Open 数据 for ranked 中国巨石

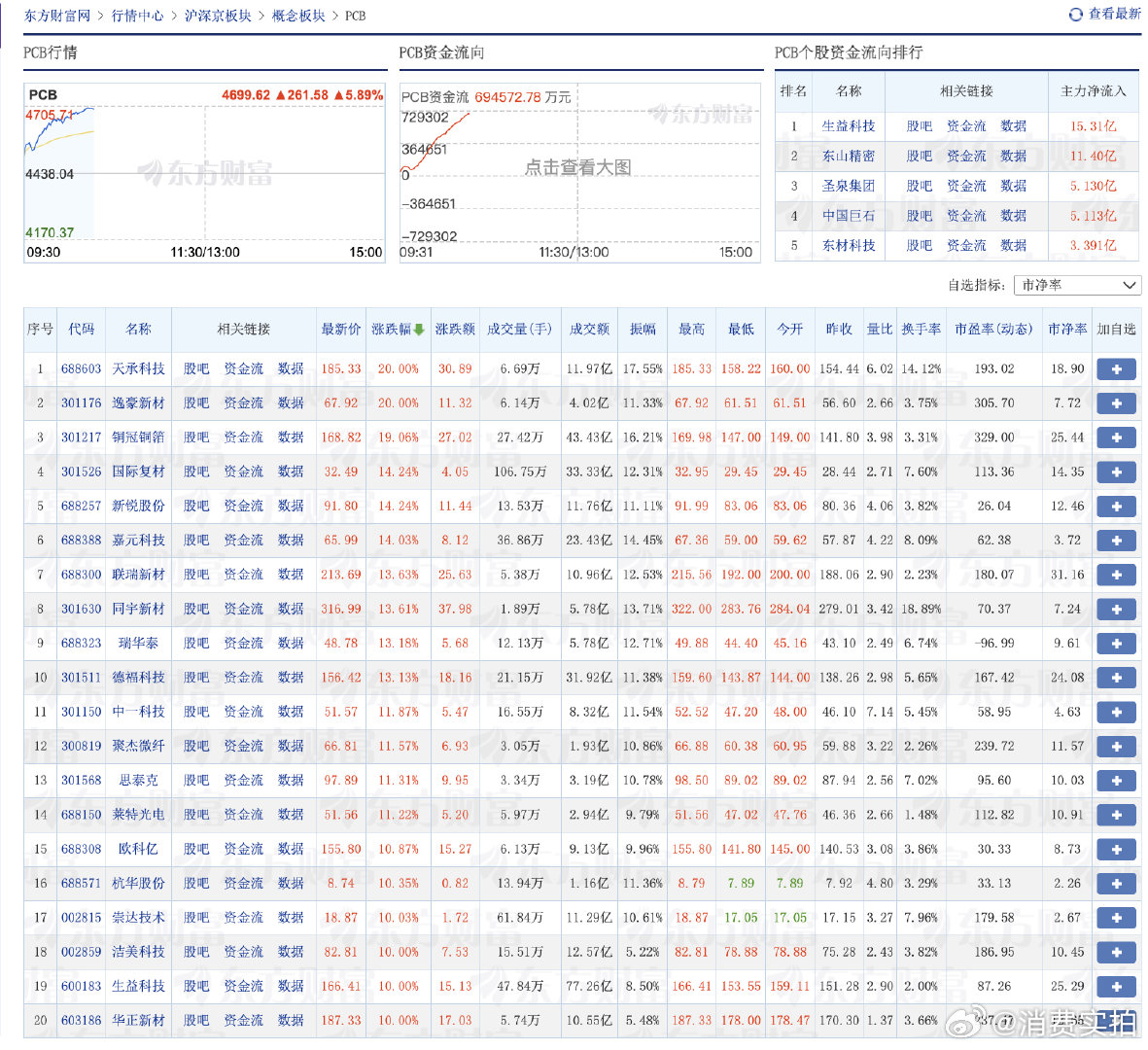point(1013,216)
